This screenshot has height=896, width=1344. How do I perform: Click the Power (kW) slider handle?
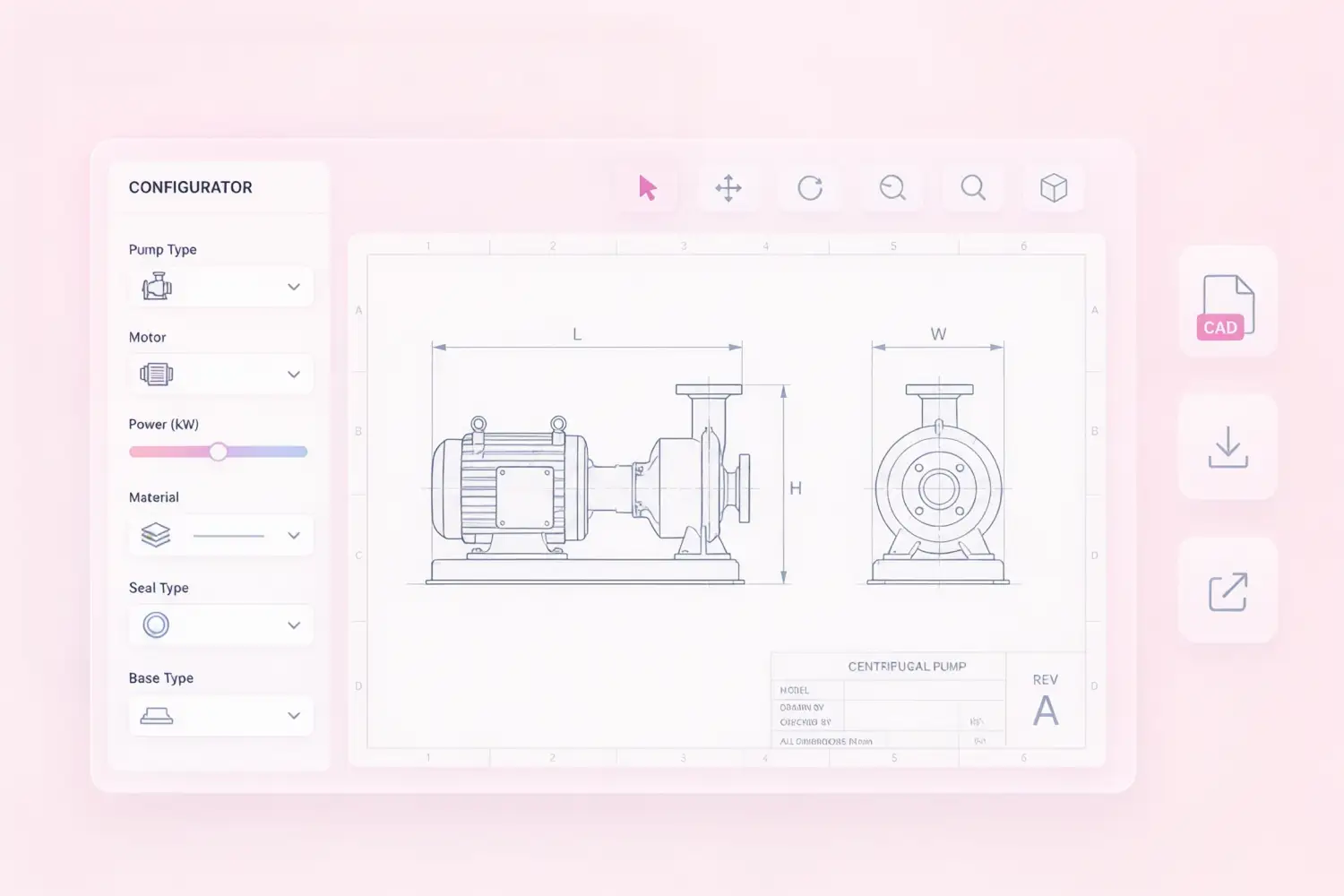tap(218, 452)
